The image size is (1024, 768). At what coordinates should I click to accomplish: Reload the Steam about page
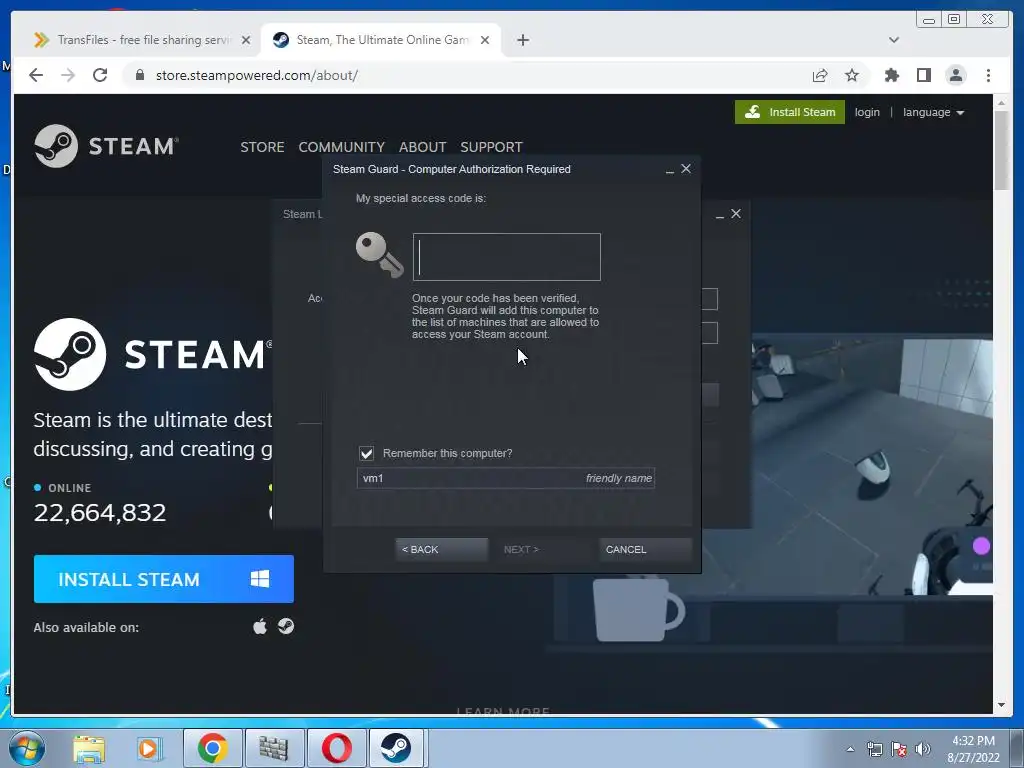[x=100, y=75]
